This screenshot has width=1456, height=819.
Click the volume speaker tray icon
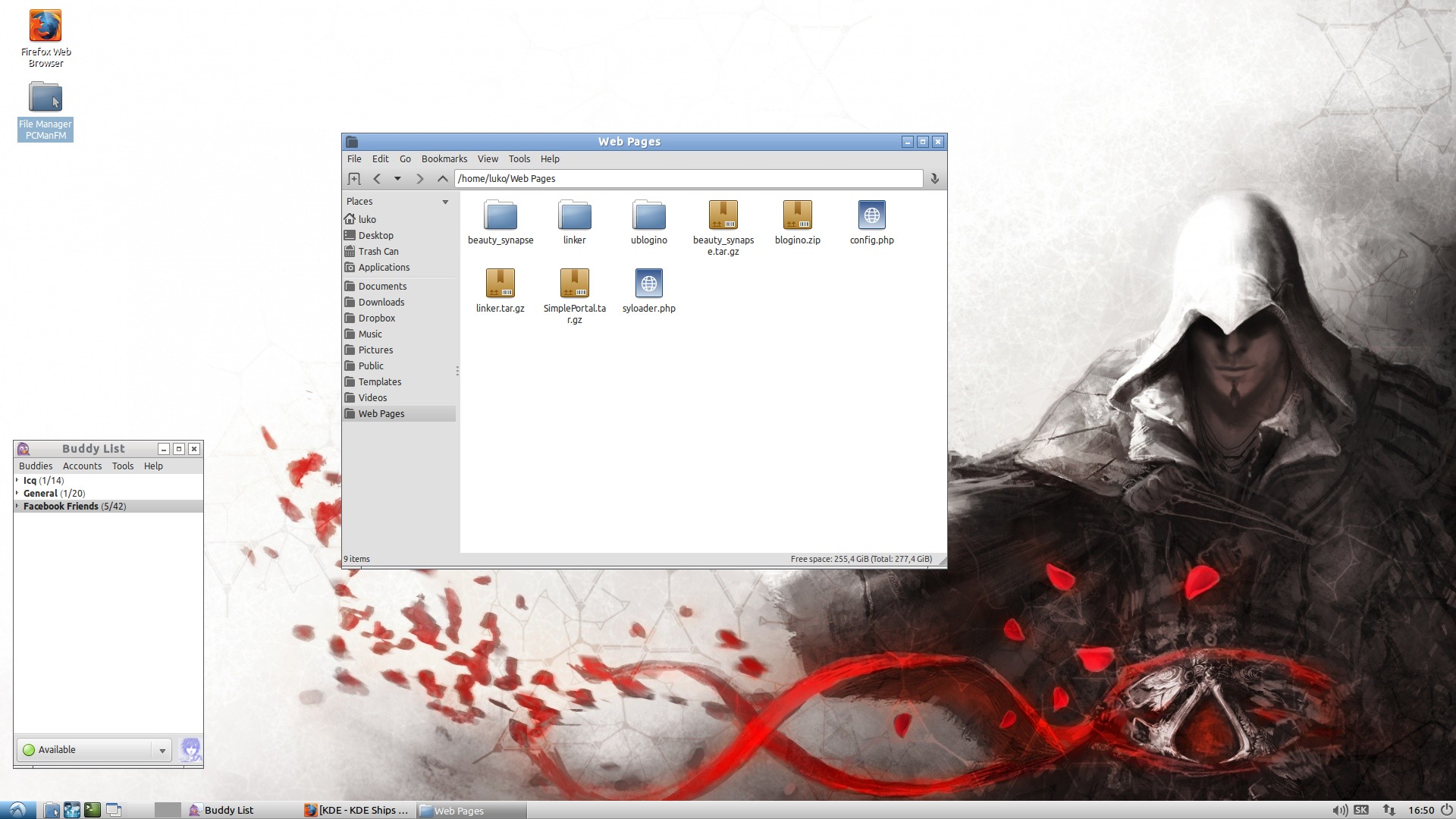pos(1340,810)
